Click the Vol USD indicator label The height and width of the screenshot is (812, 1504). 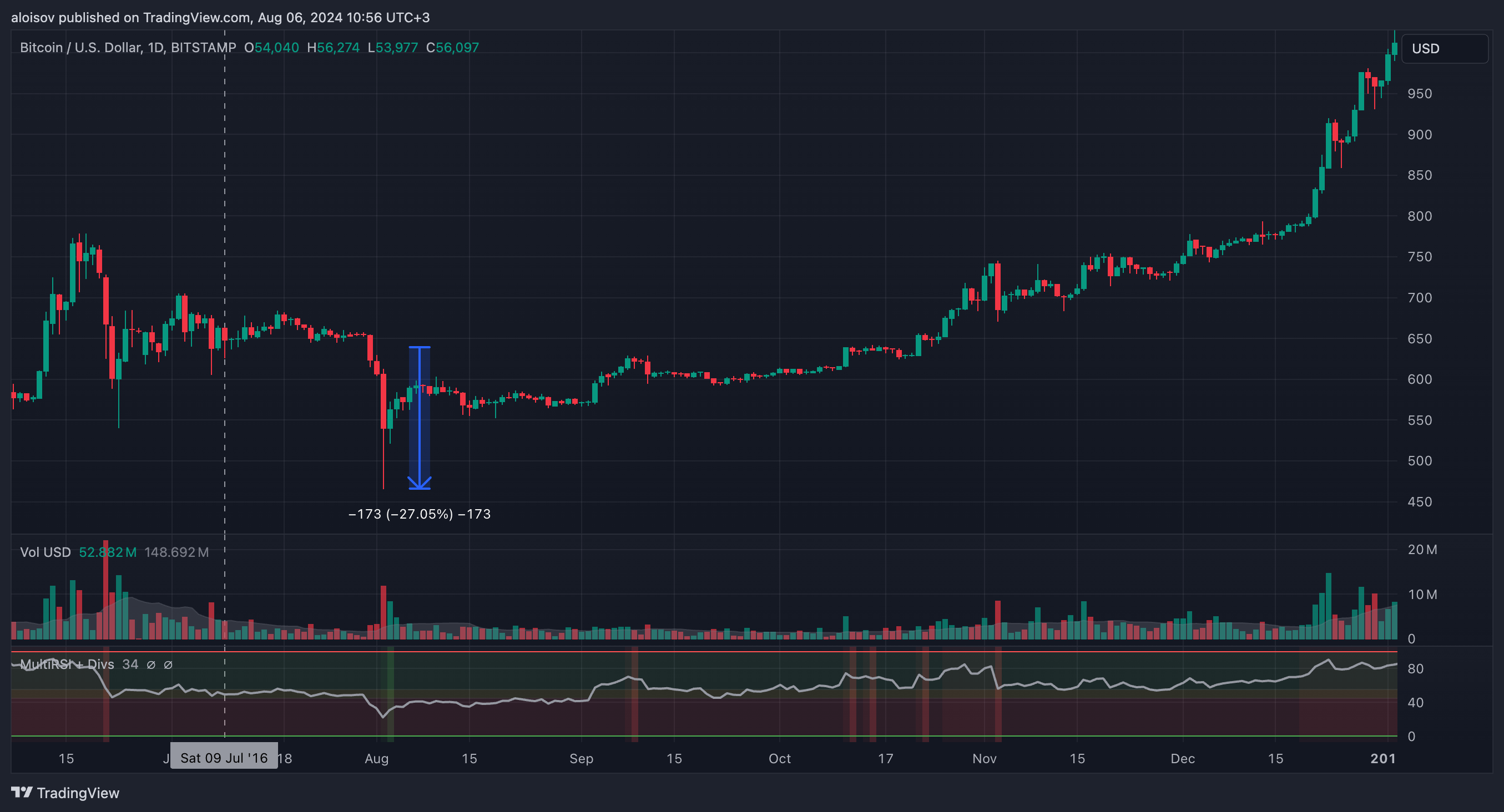(45, 552)
